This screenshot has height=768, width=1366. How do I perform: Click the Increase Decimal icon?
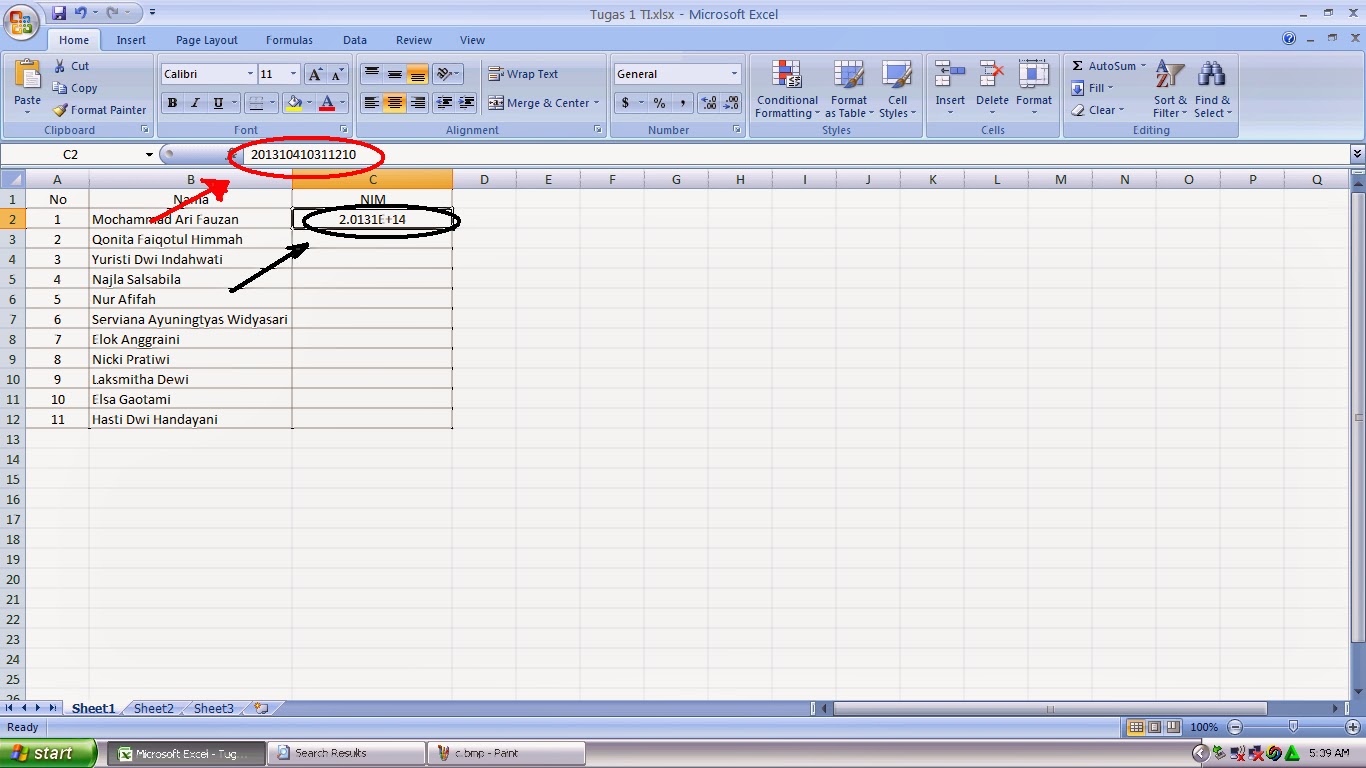pyautogui.click(x=710, y=103)
